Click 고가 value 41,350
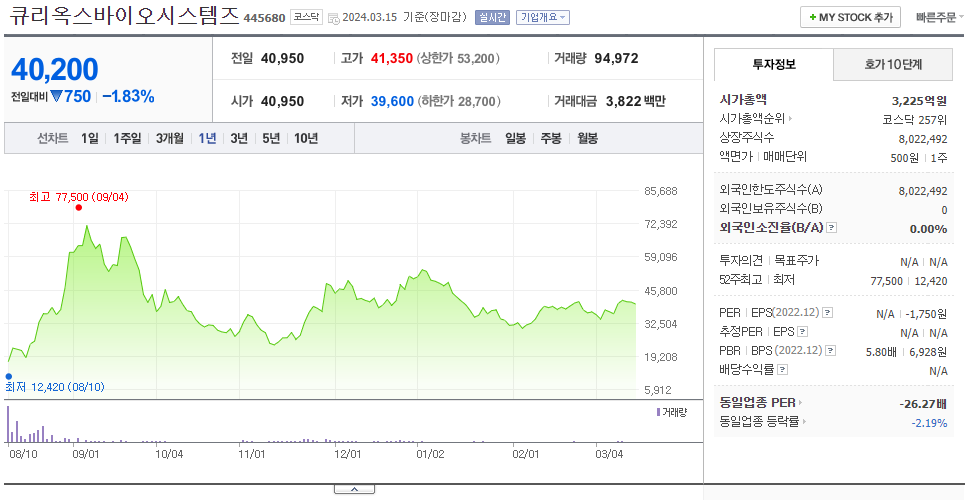This screenshot has height=500, width=968. [391, 59]
